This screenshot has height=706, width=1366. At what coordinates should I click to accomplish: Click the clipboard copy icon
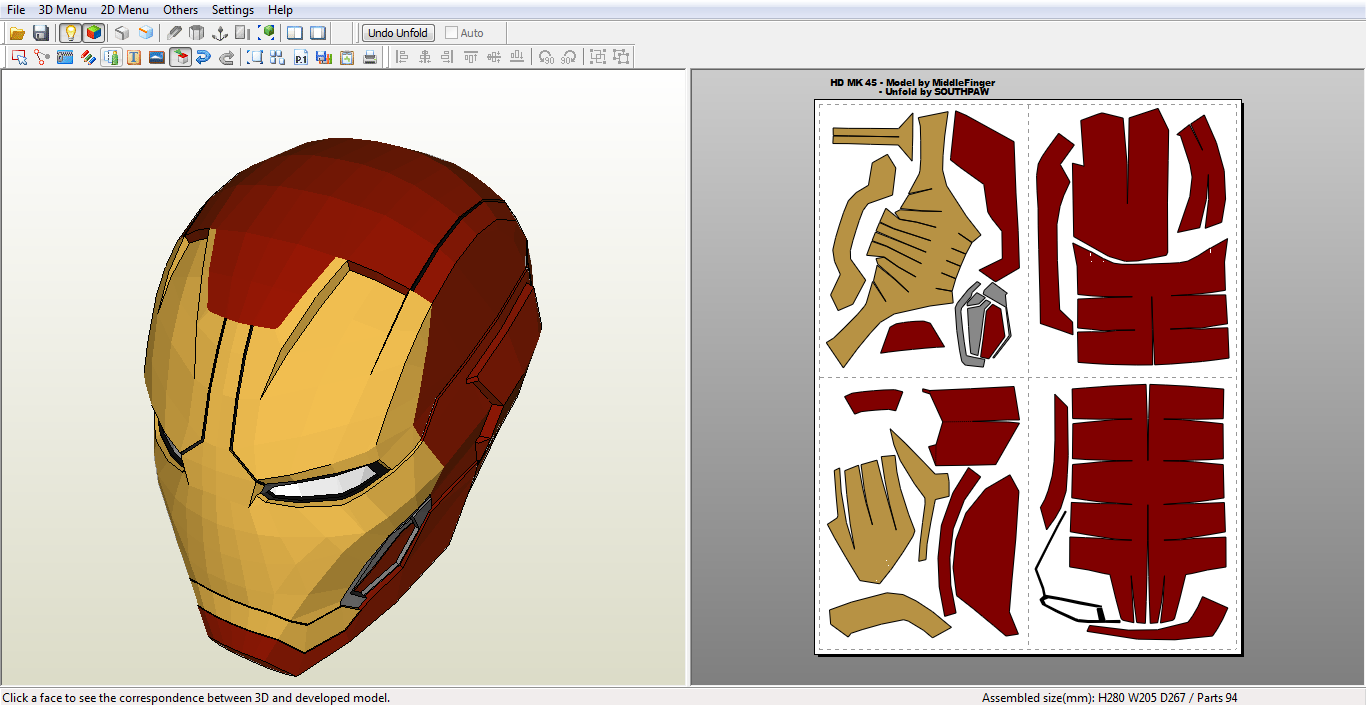347,57
